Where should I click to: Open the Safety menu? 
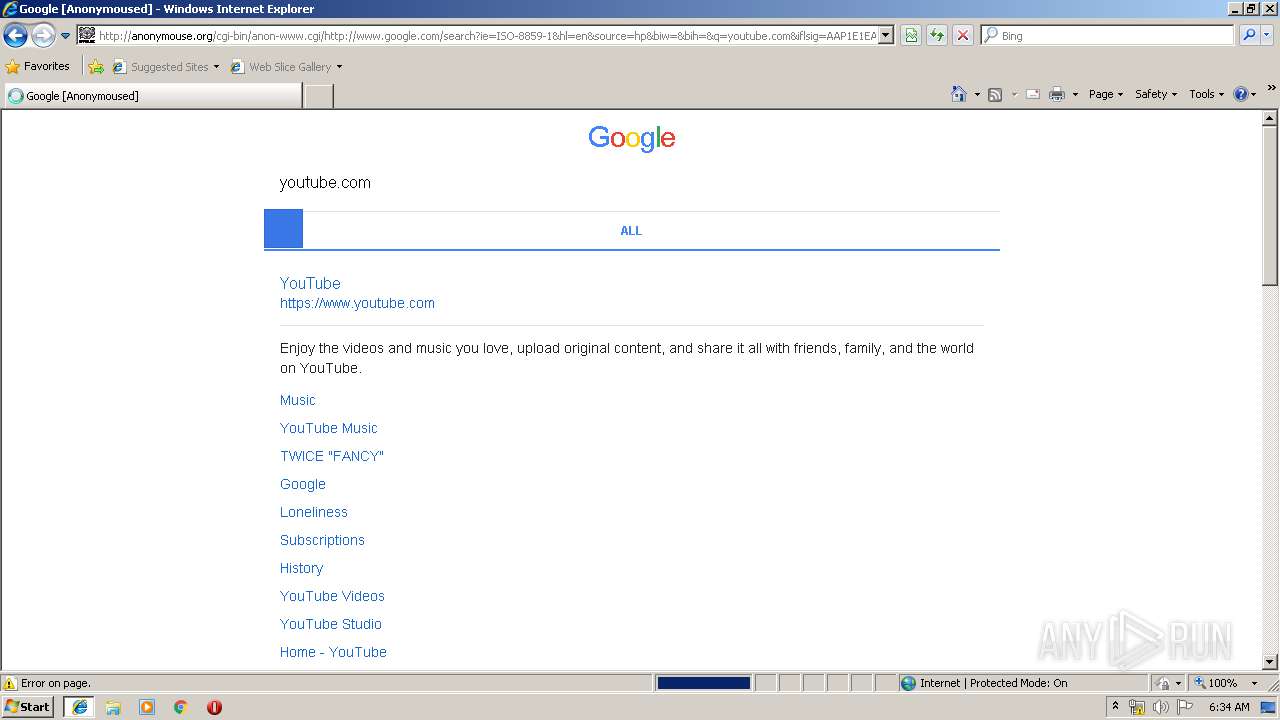(x=1156, y=94)
